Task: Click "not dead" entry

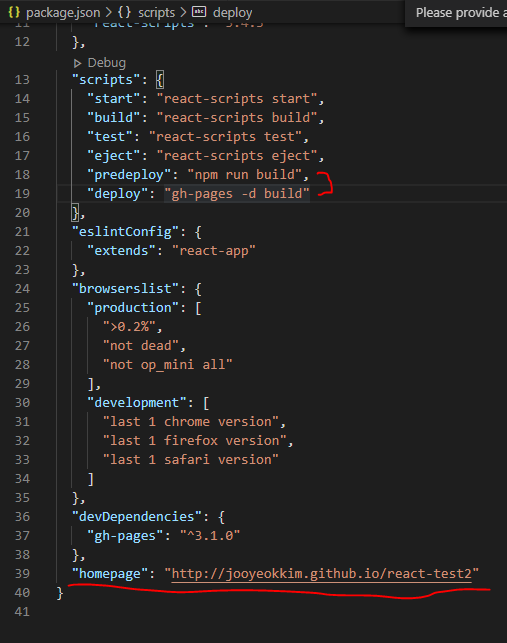Action: [140, 346]
